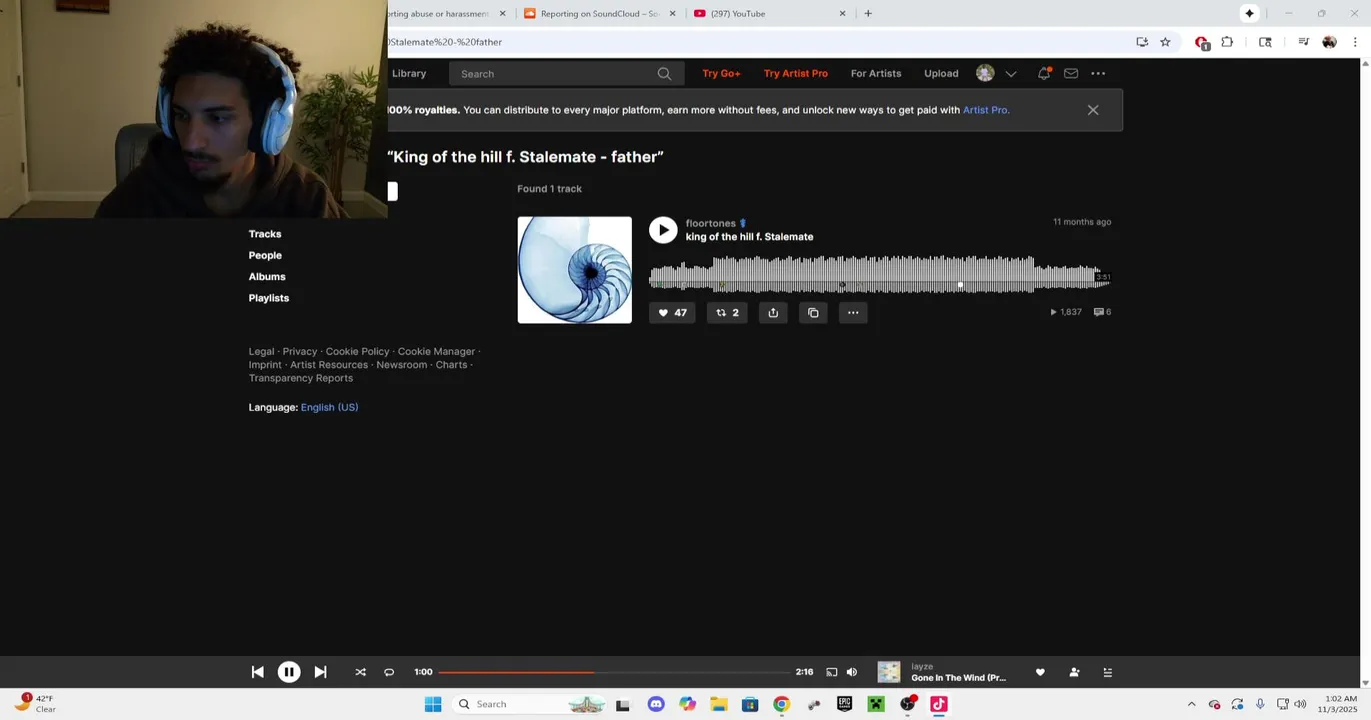Image resolution: width=1371 pixels, height=720 pixels.
Task: Open the Privacy footer link
Action: tap(300, 352)
